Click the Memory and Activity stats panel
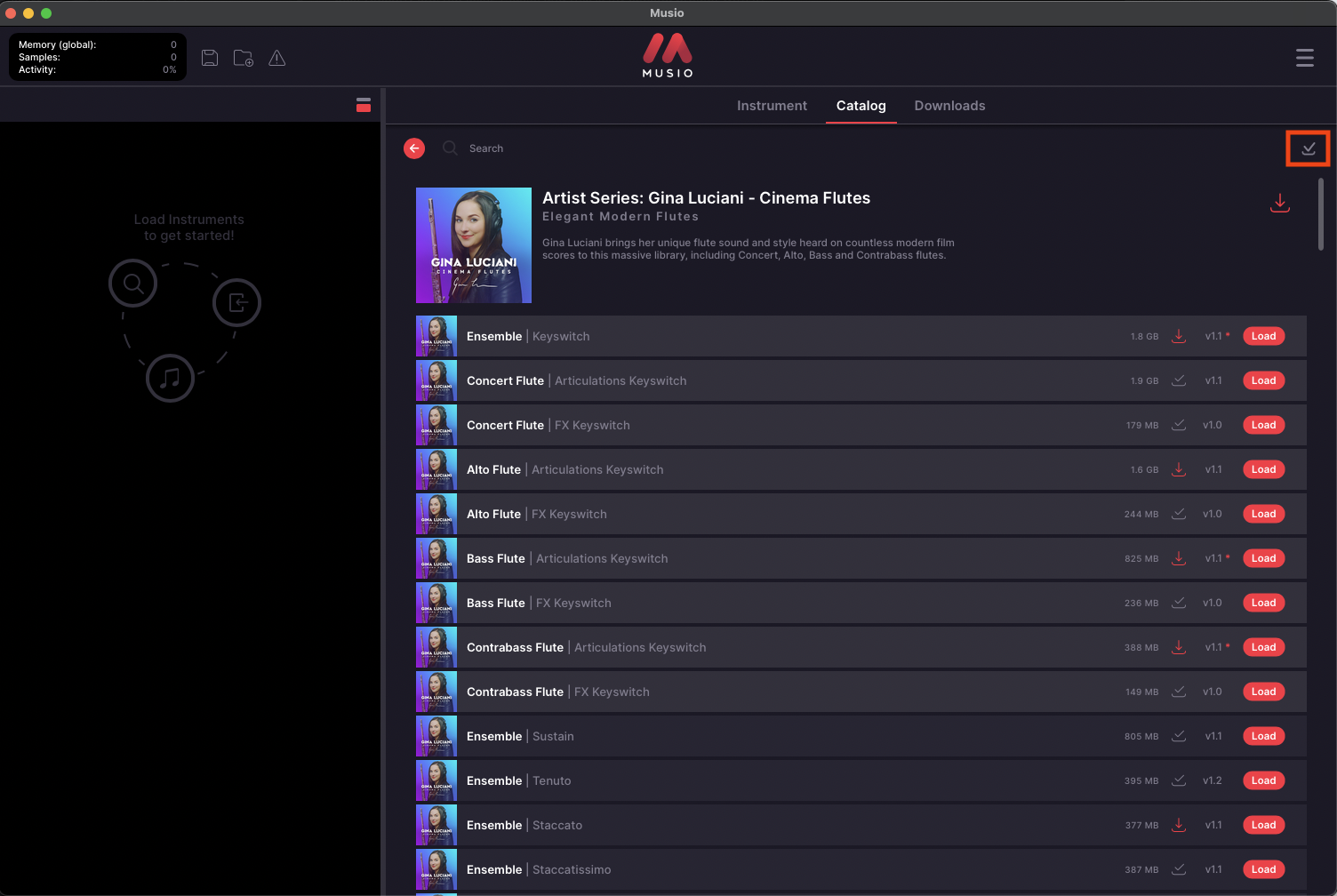 (98, 57)
